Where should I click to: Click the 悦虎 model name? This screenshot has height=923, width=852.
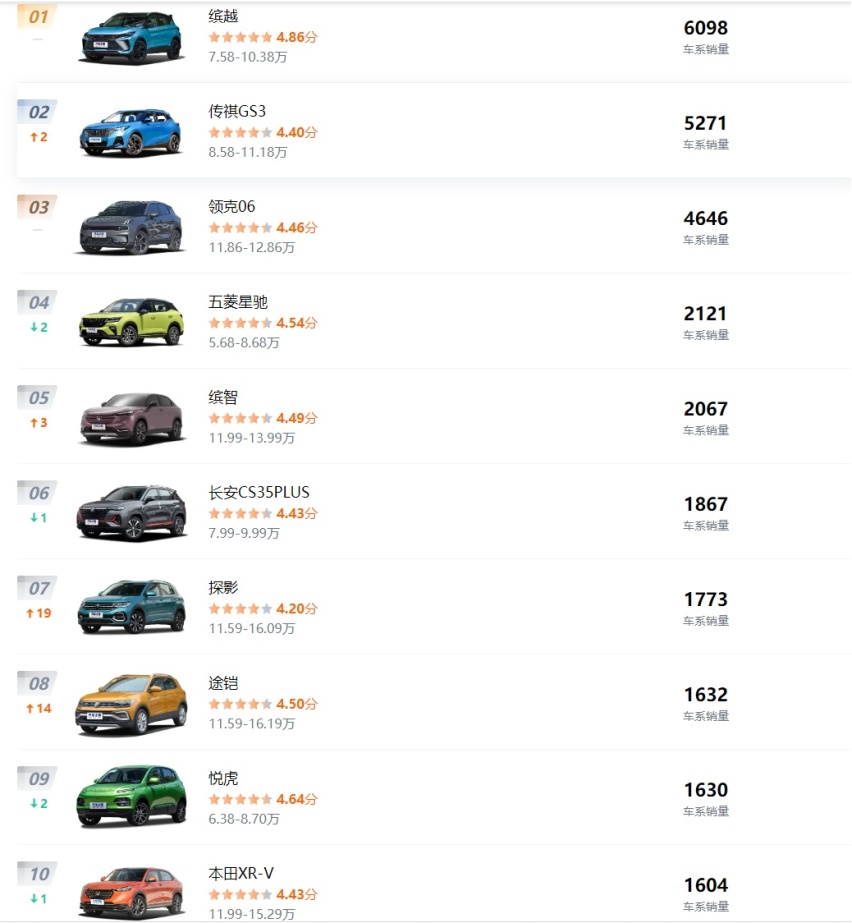223,778
